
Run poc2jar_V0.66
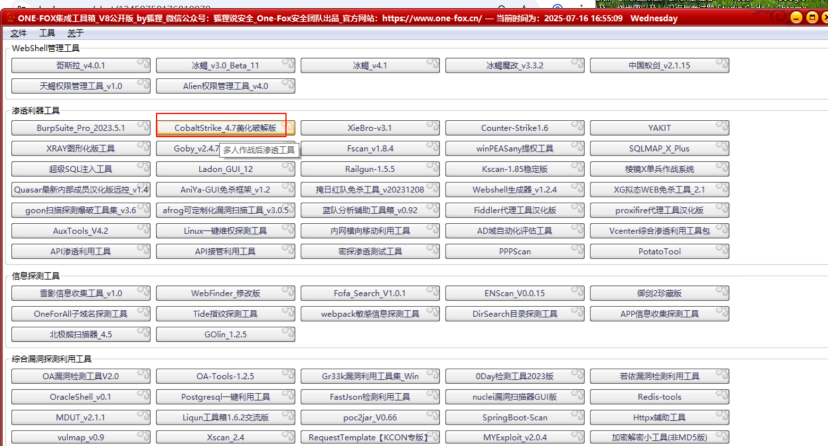(370, 417)
